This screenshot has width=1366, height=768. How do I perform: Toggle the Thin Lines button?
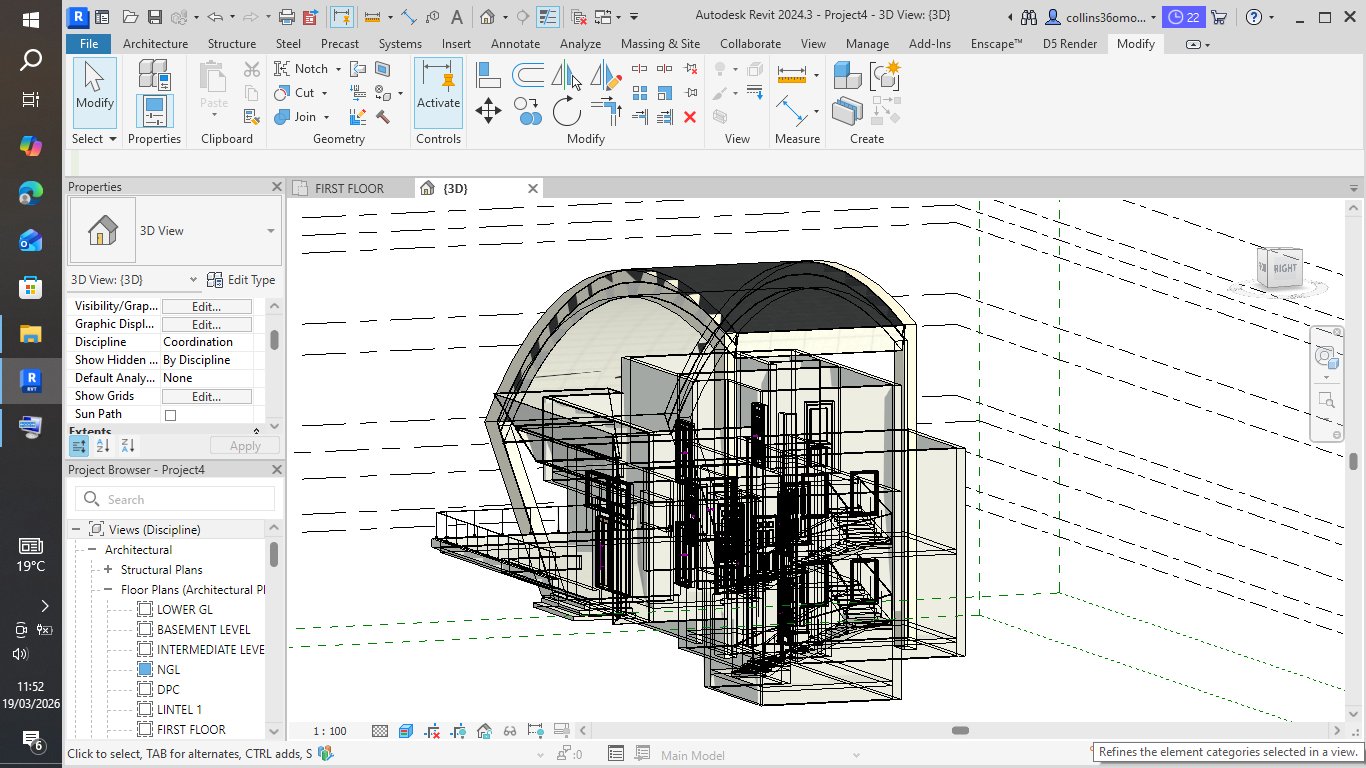click(x=547, y=17)
